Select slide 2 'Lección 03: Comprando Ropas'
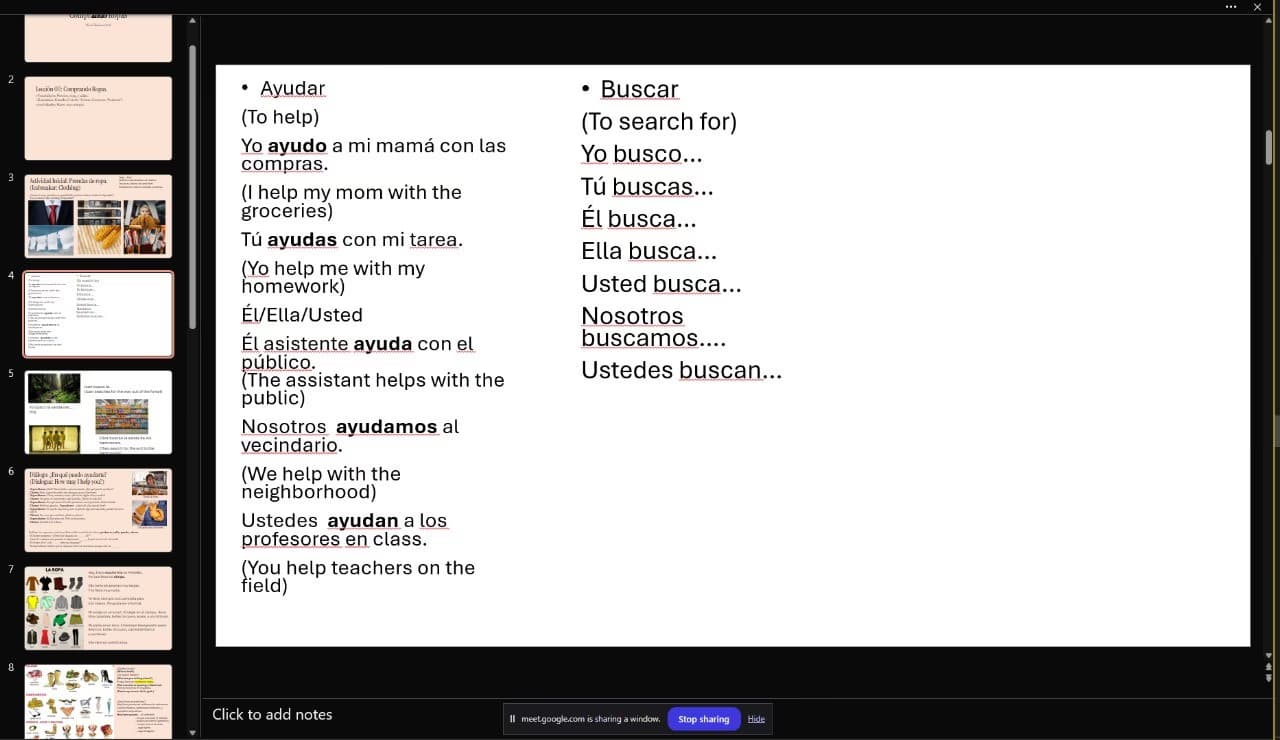Screen dimensions: 1280x740 coord(97,118)
